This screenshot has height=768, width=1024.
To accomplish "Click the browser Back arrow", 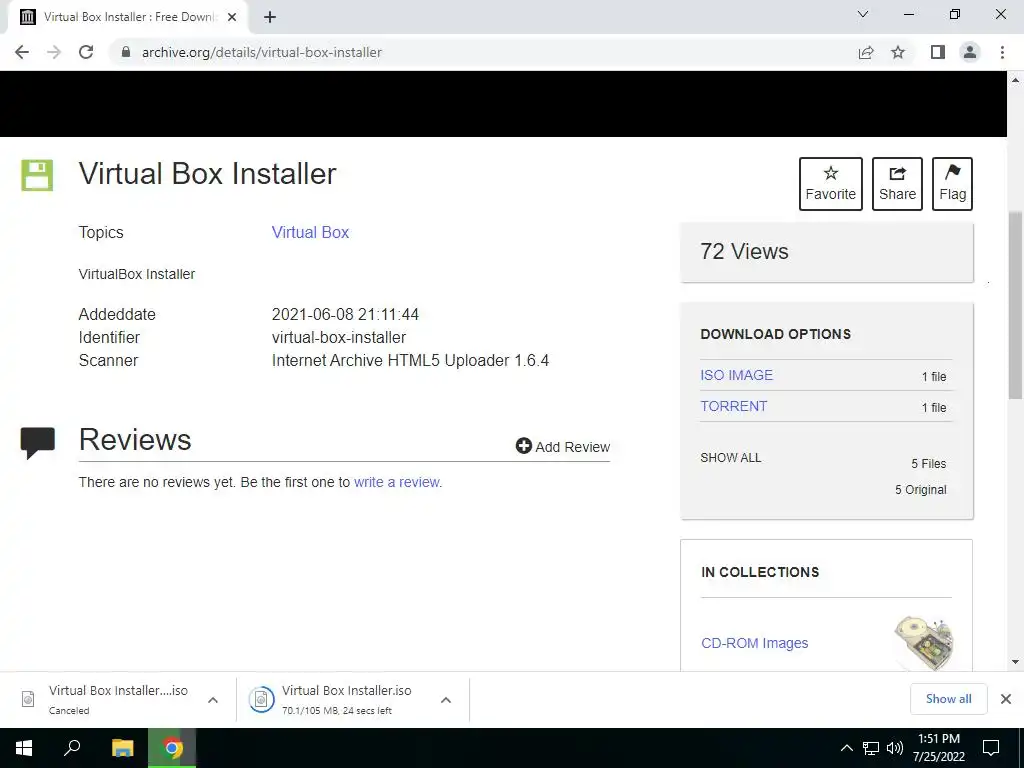I will click(x=22, y=52).
